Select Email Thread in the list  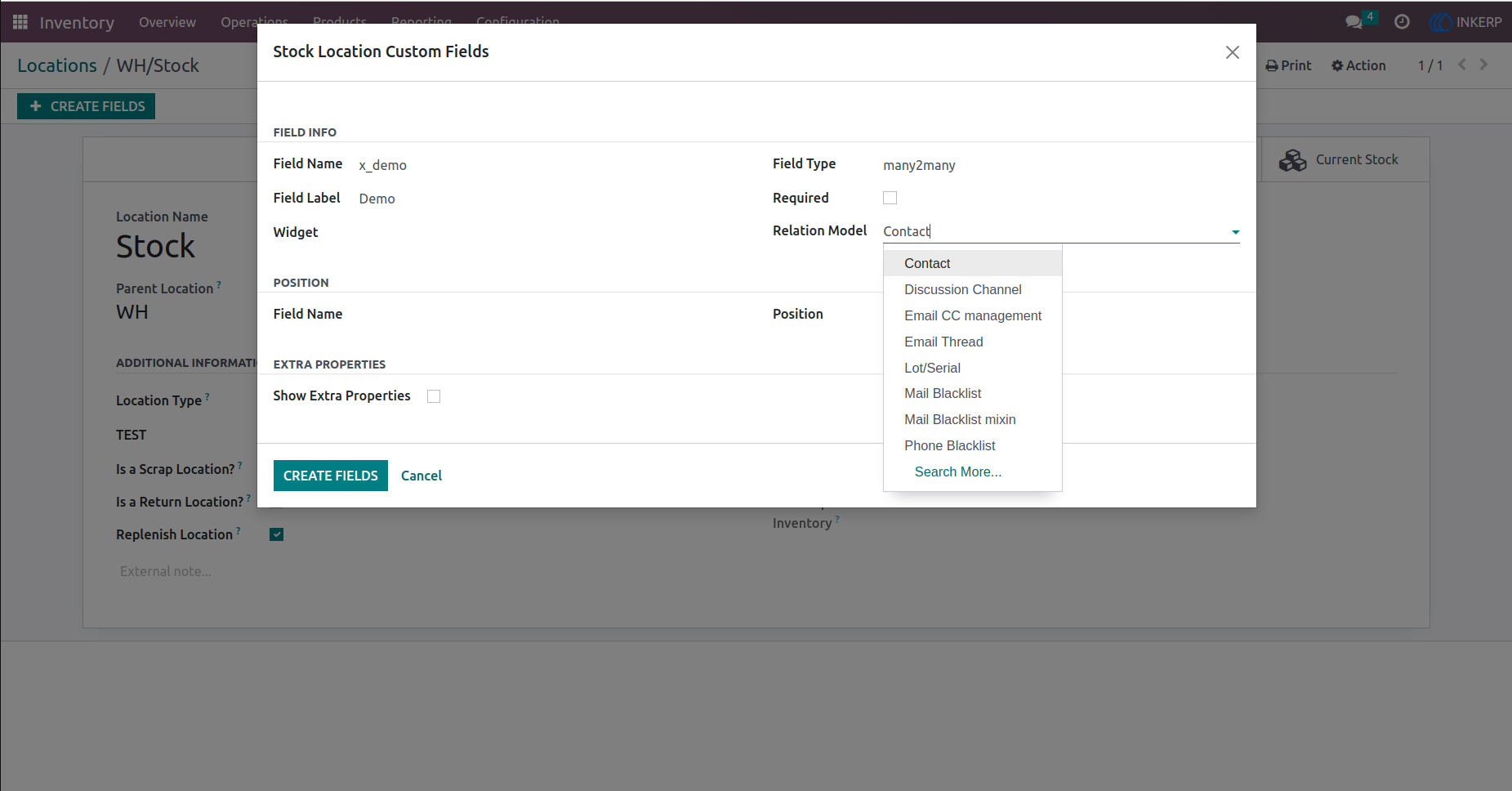973,342
